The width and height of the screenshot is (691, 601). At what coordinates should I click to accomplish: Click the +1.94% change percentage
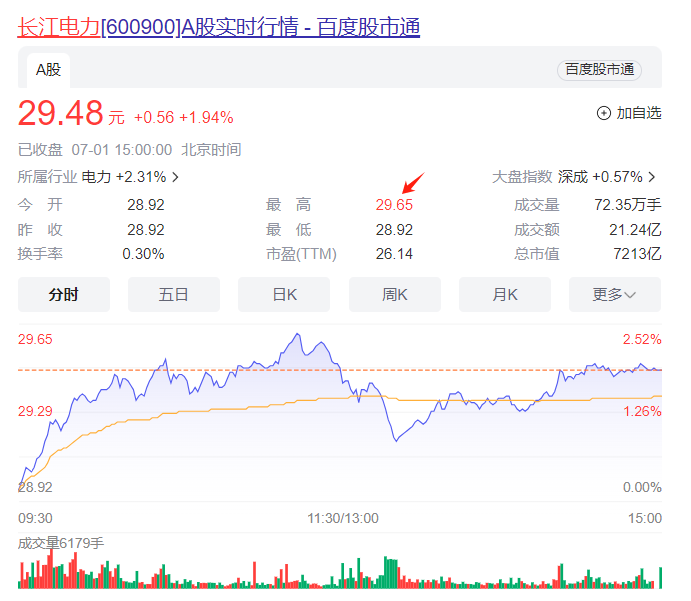pyautogui.click(x=206, y=118)
